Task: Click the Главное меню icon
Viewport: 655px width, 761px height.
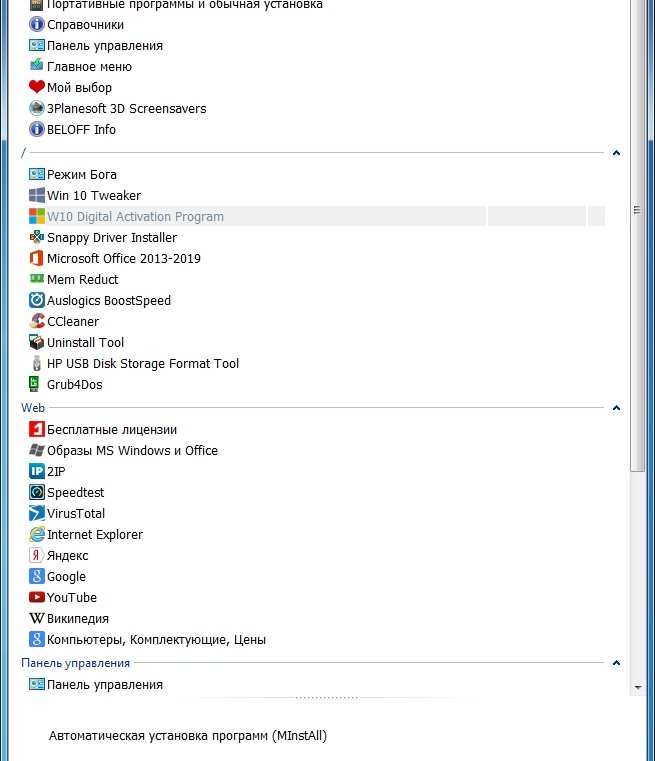Action: click(x=36, y=65)
